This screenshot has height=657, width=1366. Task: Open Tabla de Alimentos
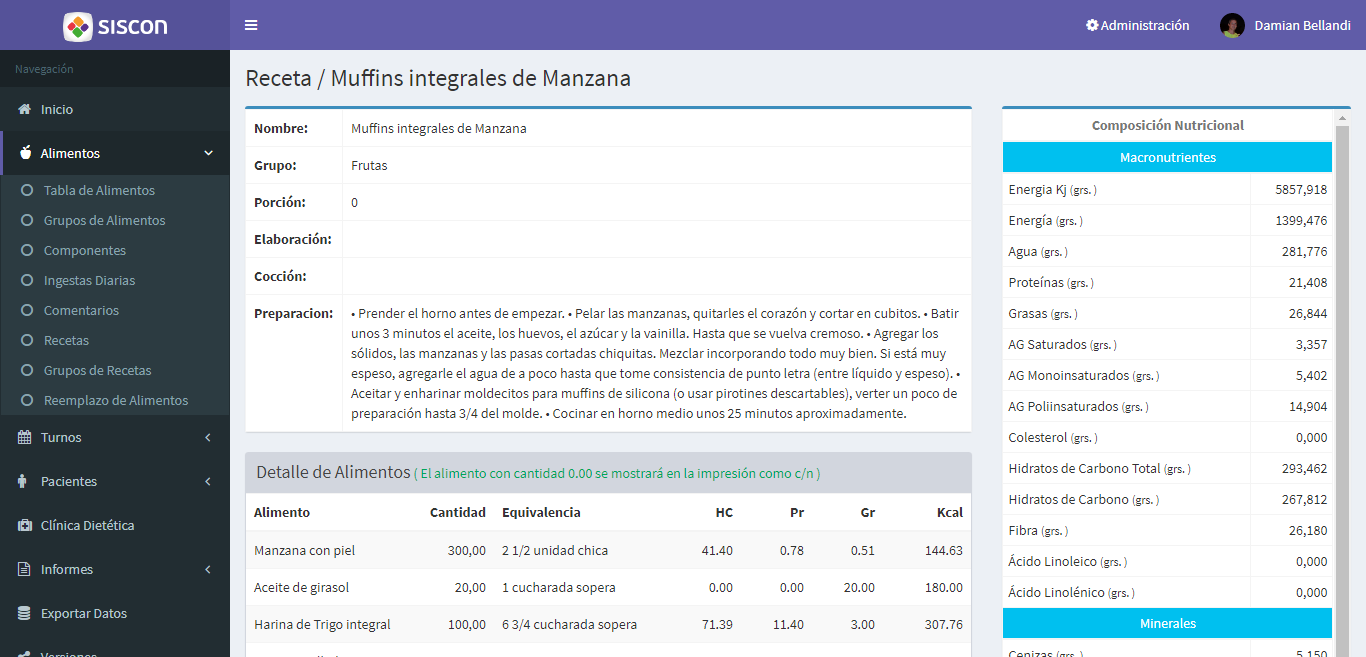point(99,190)
